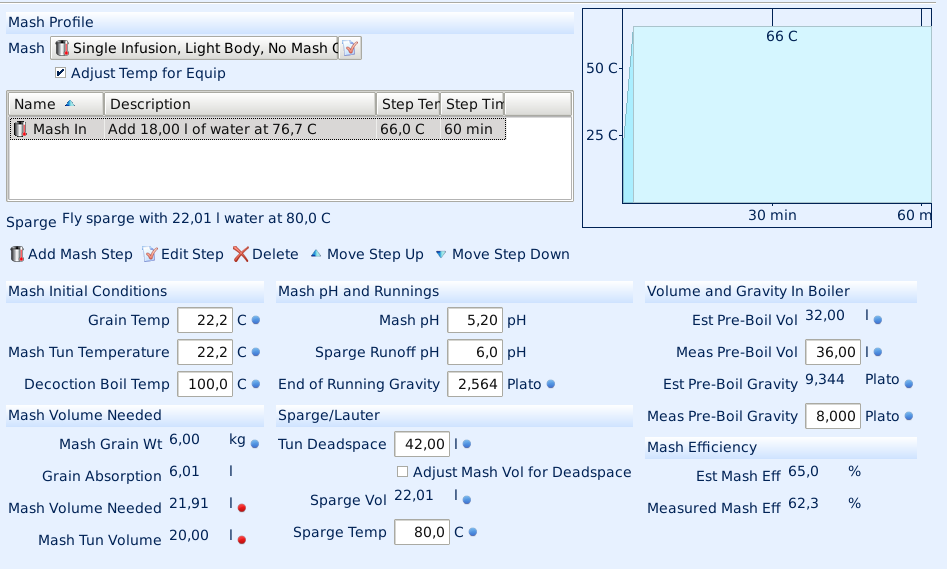Click the Add Mash Step icon
Viewport: 947px width, 569px height.
point(17,254)
